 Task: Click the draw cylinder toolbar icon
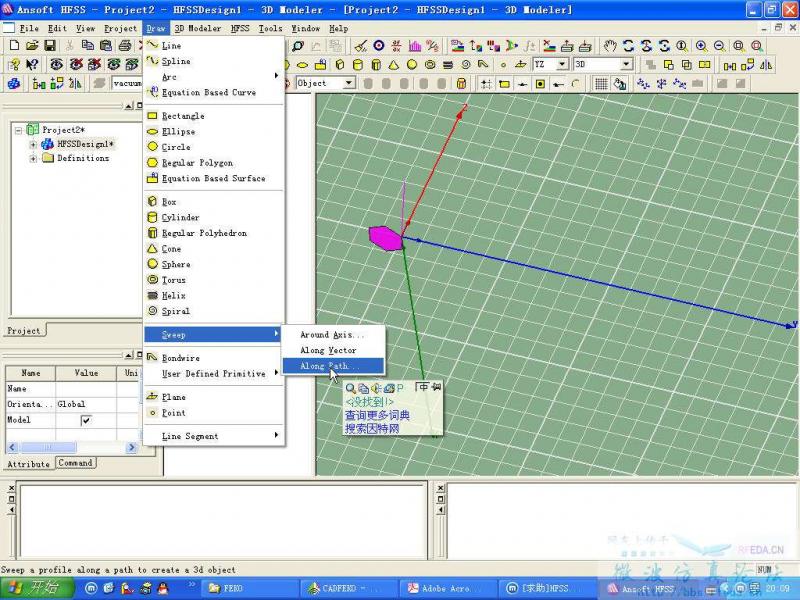(x=358, y=65)
